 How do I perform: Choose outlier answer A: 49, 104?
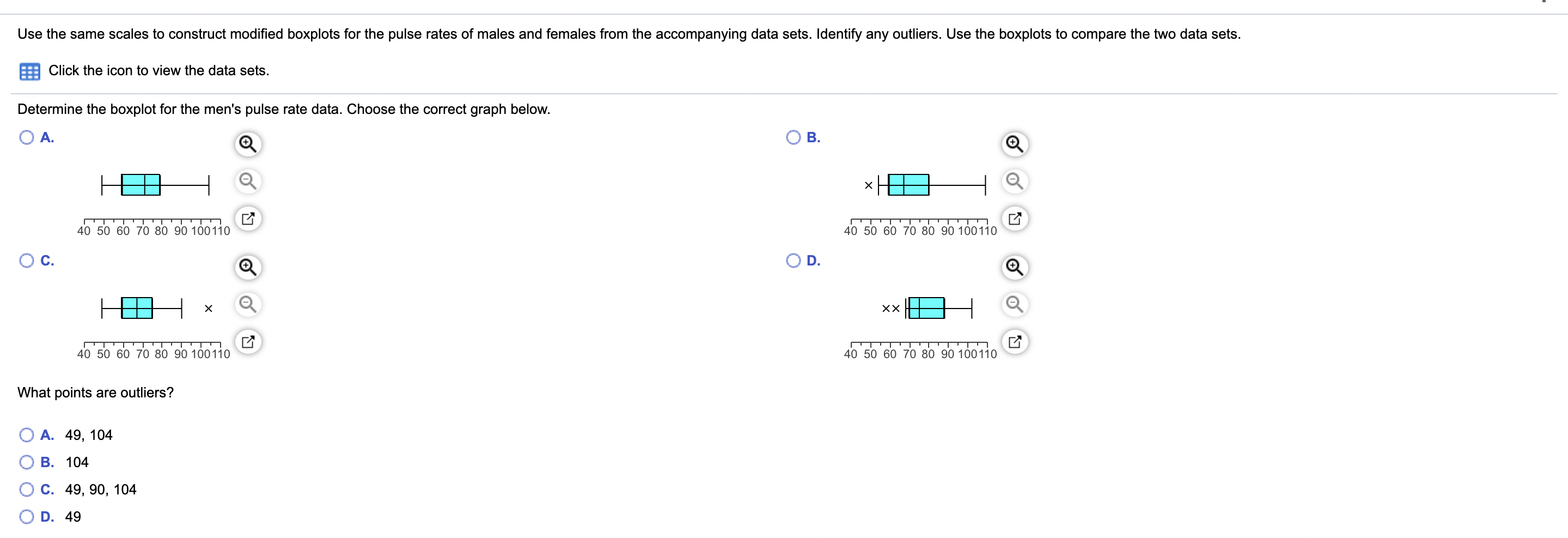click(x=27, y=434)
